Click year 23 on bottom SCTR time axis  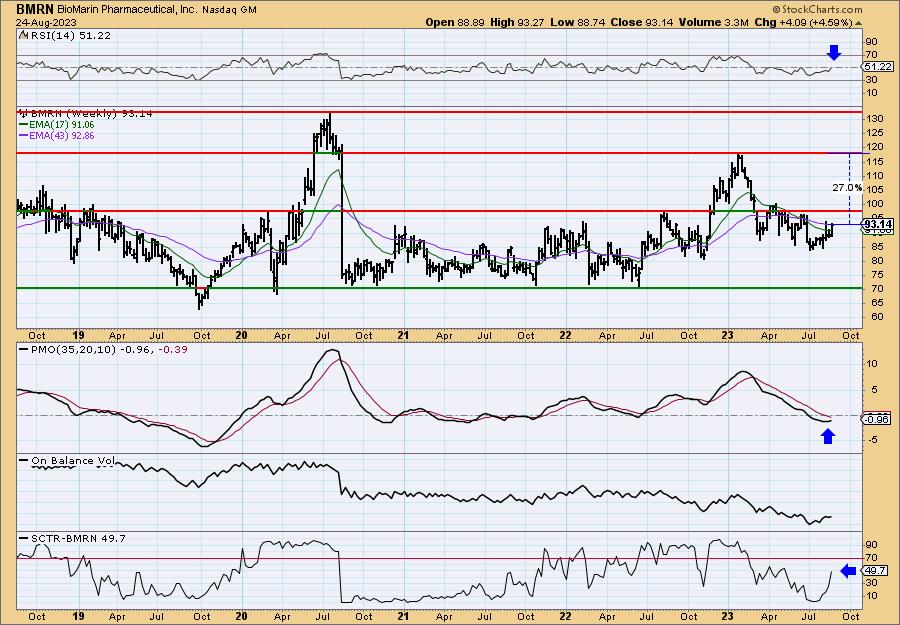point(727,616)
